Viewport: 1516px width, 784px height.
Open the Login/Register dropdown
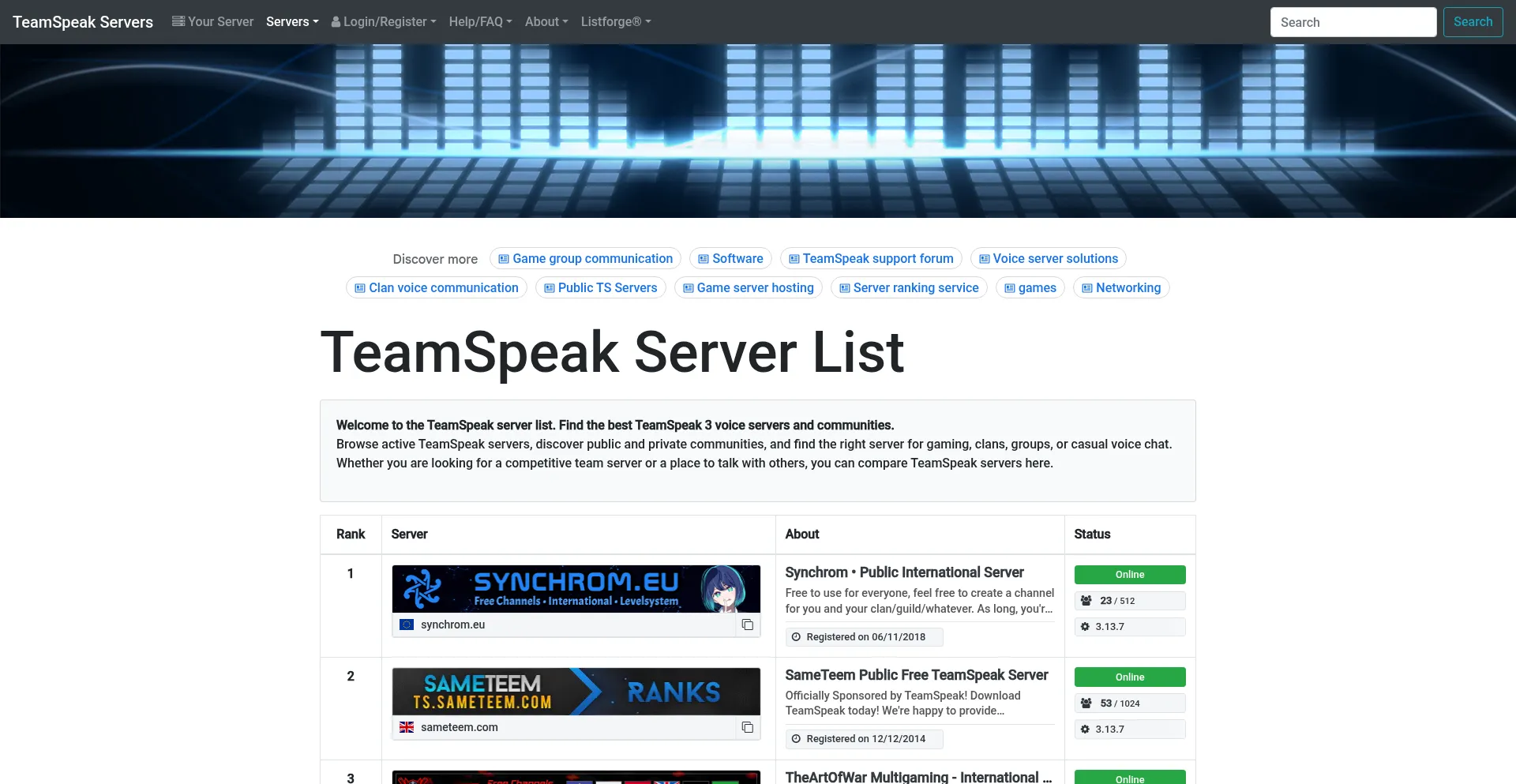tap(384, 22)
